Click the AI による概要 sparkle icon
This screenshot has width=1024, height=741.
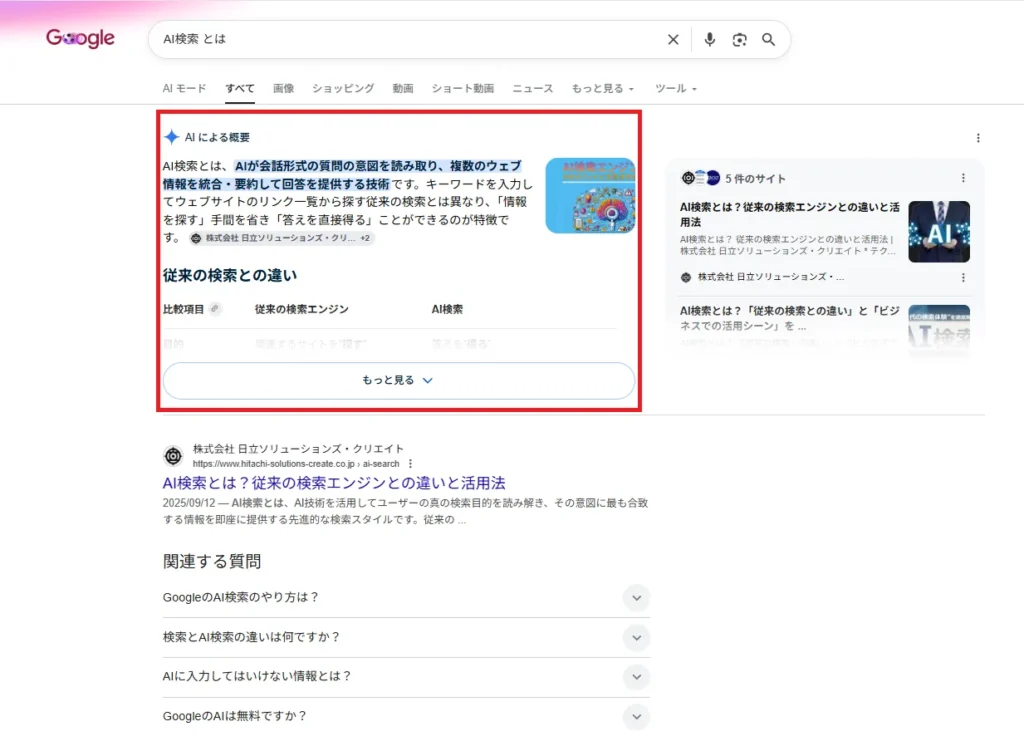[x=171, y=137]
